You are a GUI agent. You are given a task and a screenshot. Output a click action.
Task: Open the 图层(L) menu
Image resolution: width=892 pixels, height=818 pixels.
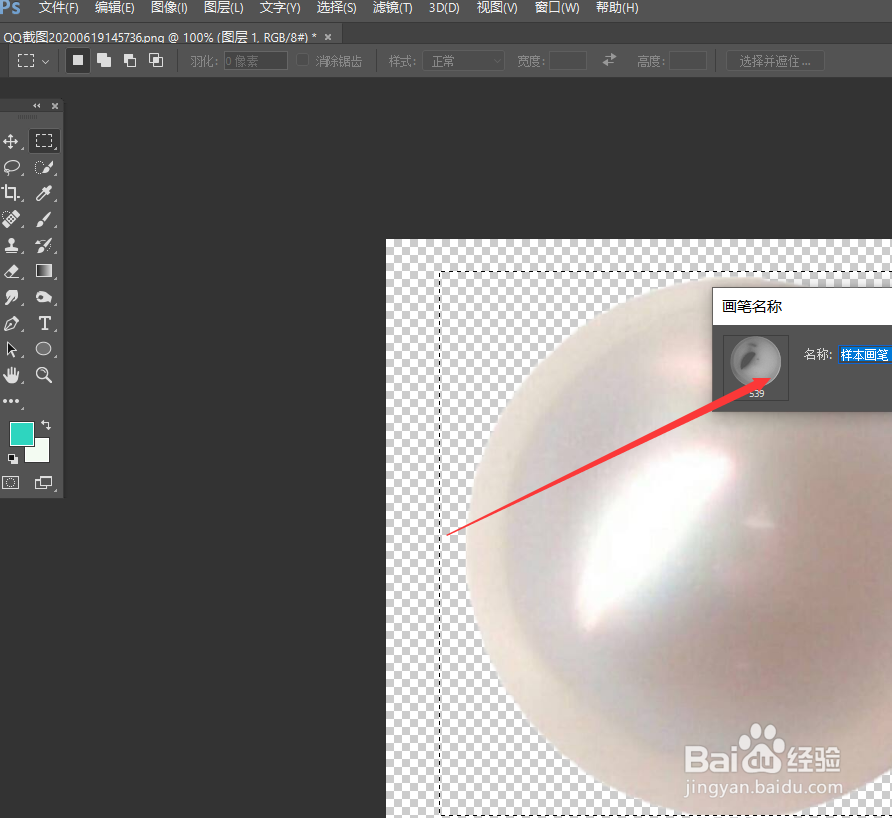click(x=224, y=8)
